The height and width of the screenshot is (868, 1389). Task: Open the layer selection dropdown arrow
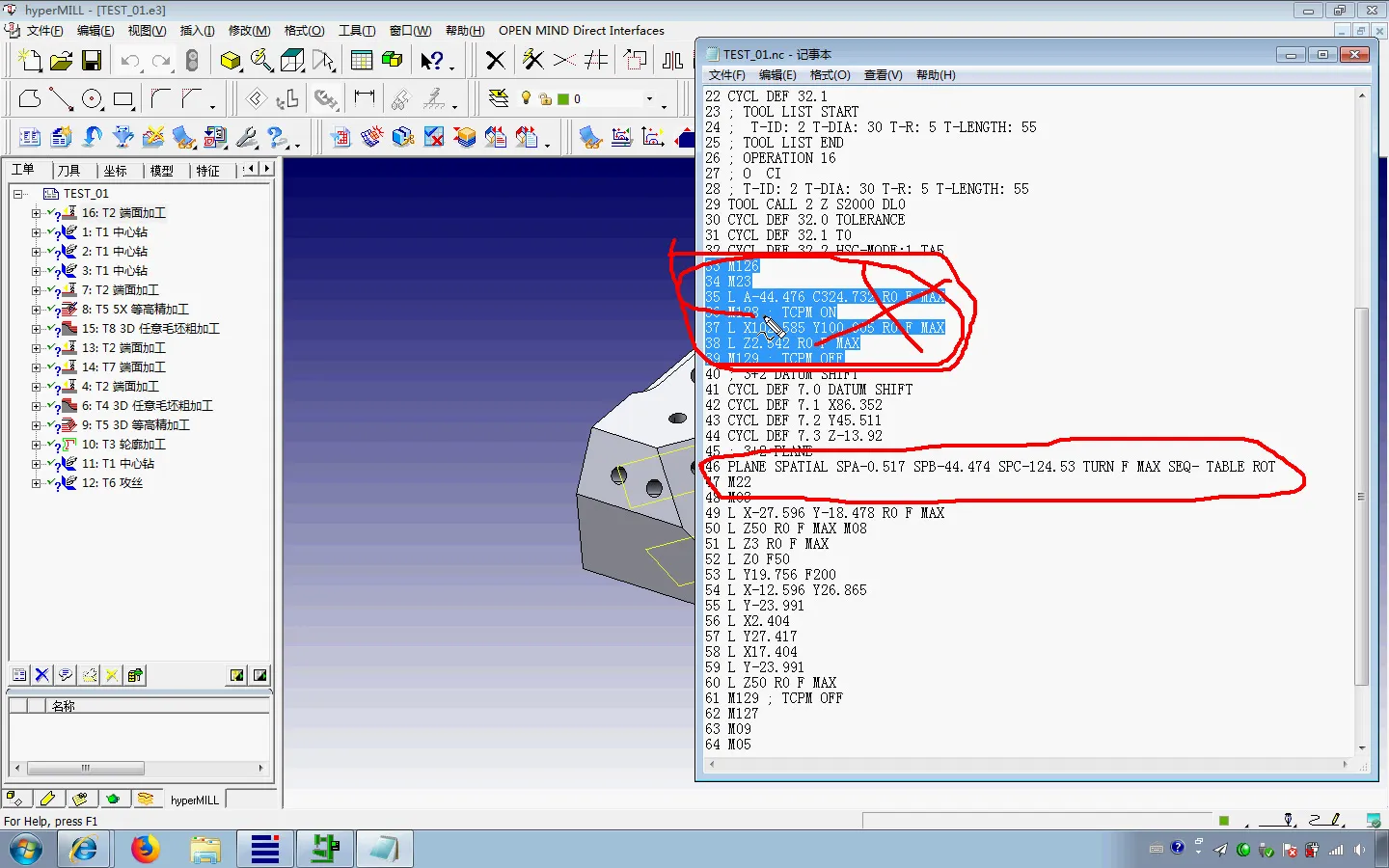click(649, 98)
